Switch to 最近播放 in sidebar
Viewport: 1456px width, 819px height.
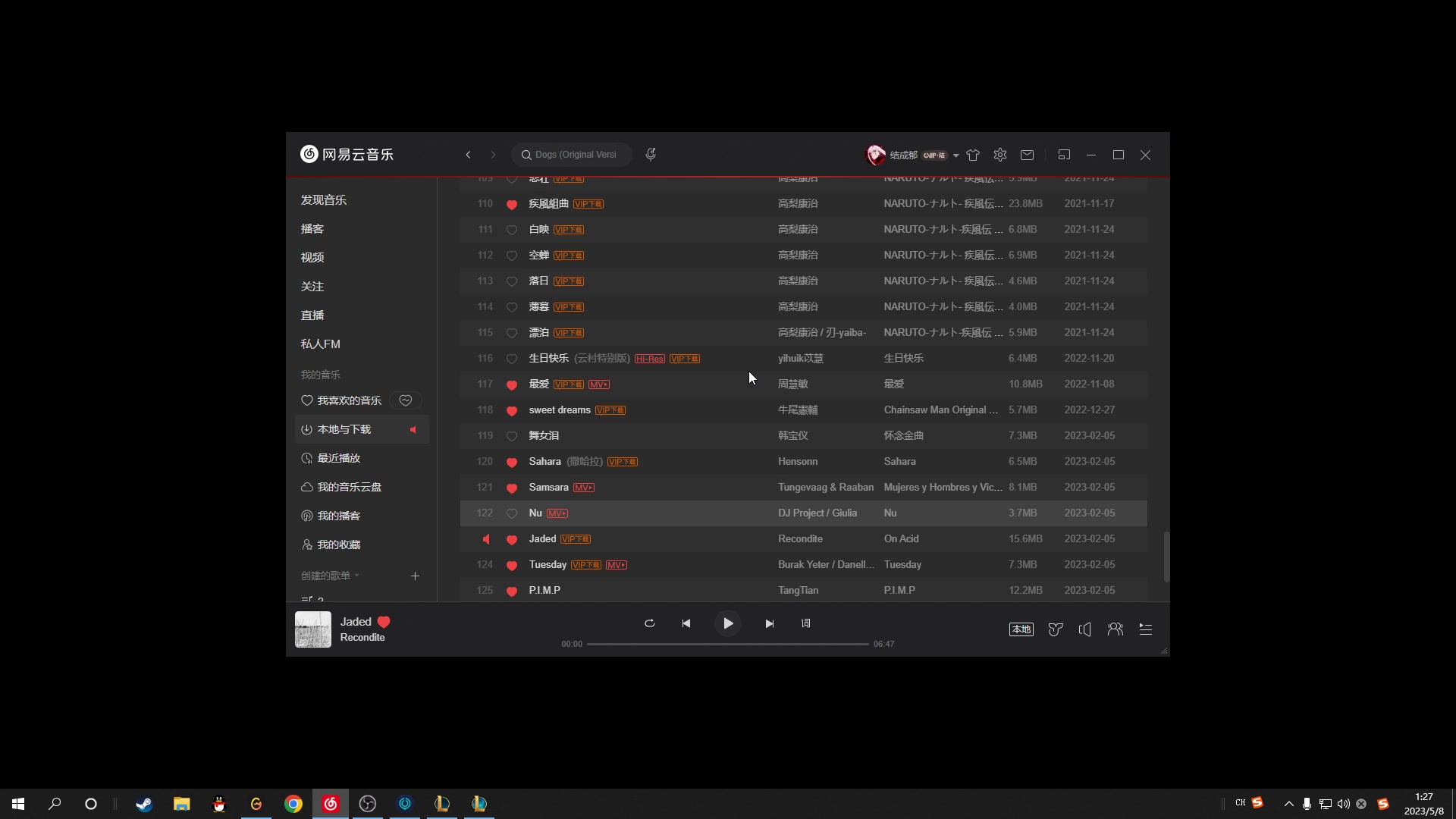pyautogui.click(x=339, y=458)
